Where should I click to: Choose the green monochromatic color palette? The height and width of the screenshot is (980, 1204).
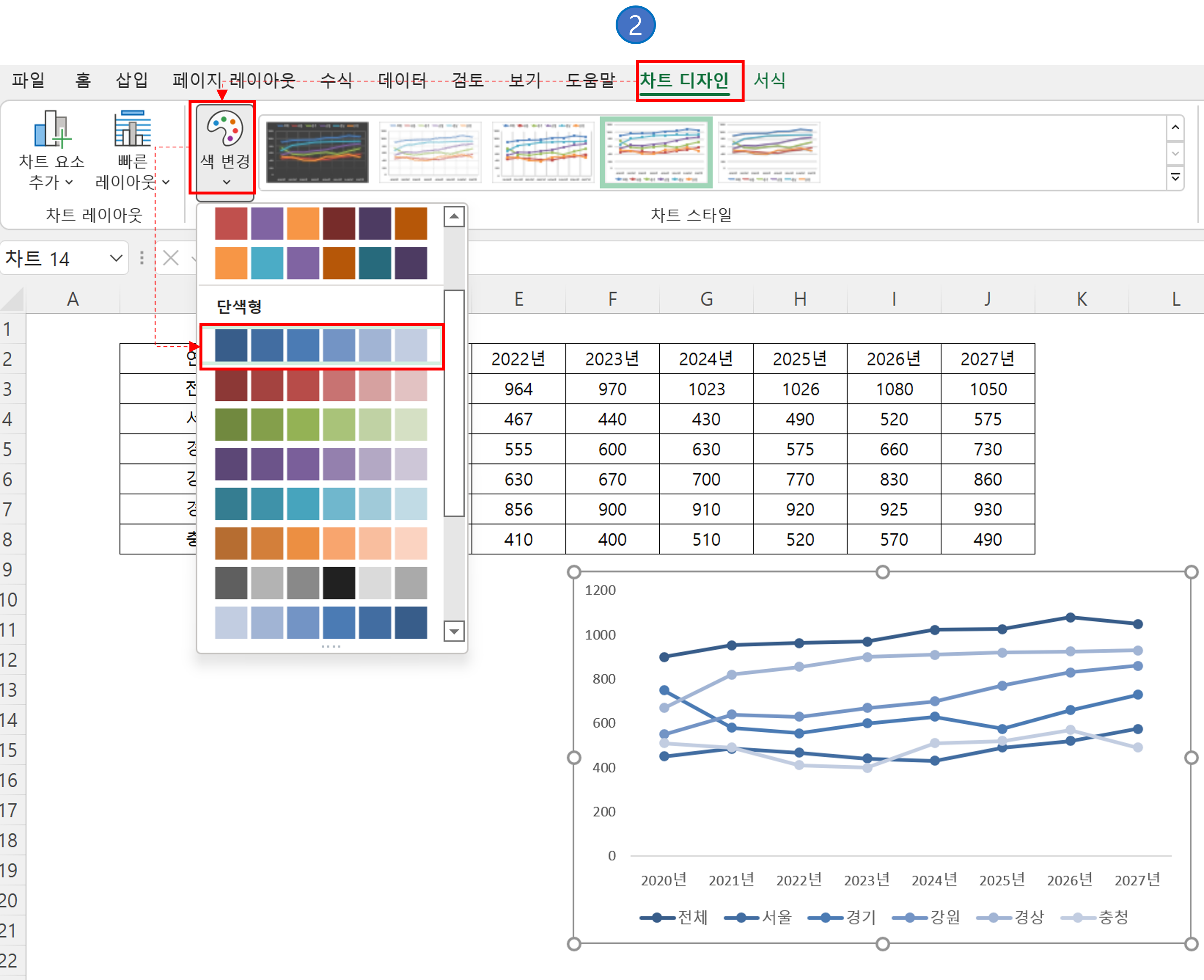[x=320, y=425]
